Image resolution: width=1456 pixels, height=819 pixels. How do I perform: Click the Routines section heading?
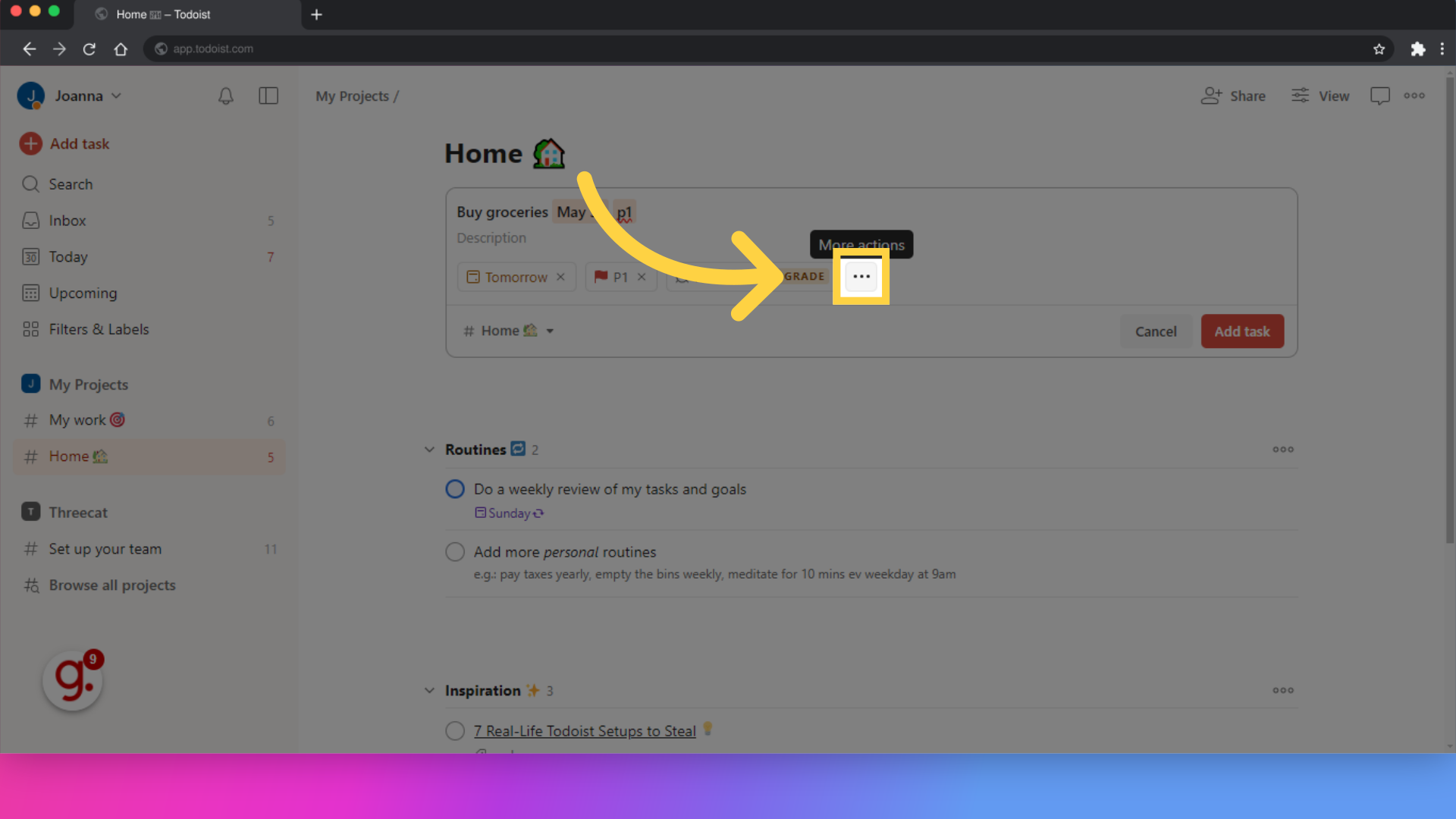point(475,450)
